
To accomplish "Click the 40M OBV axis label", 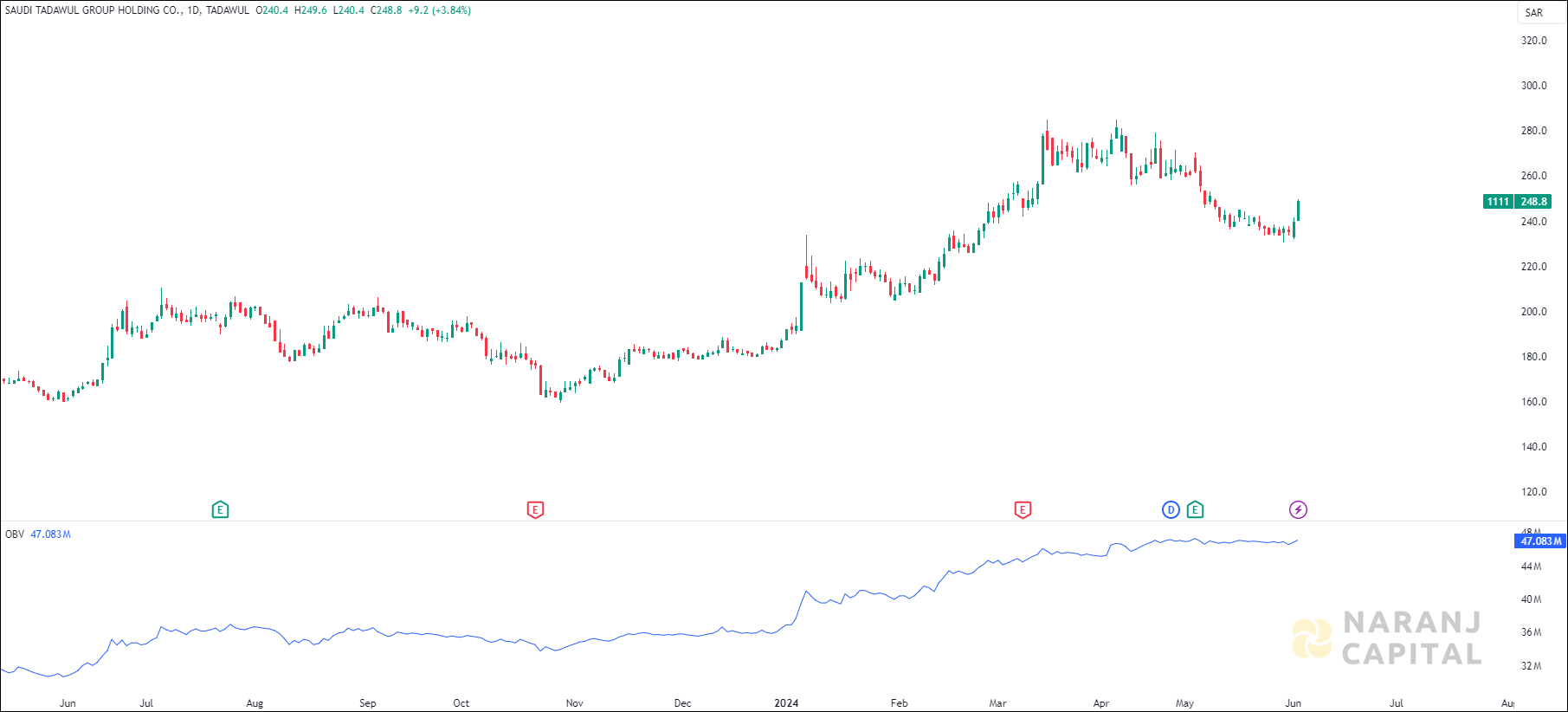I will coord(1532,599).
